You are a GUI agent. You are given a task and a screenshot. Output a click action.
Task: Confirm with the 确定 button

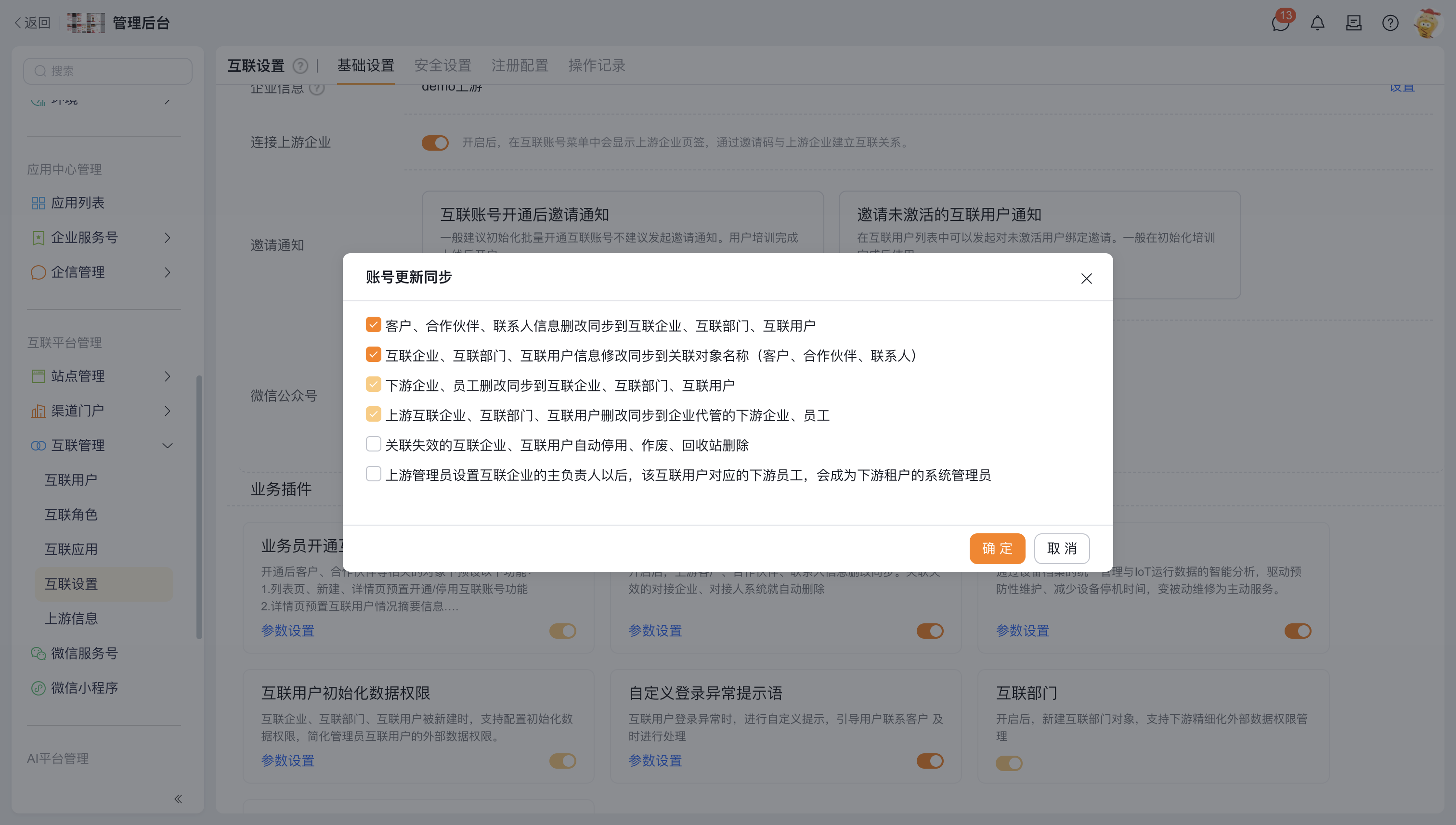[x=997, y=549]
